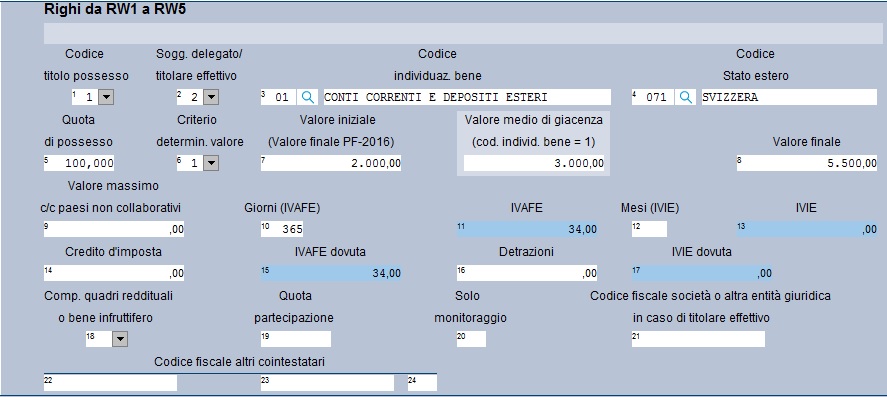Screen dimensions: 887x397
Task: Click Giorni (IVAFE) field showing 365
Action: click(282, 229)
